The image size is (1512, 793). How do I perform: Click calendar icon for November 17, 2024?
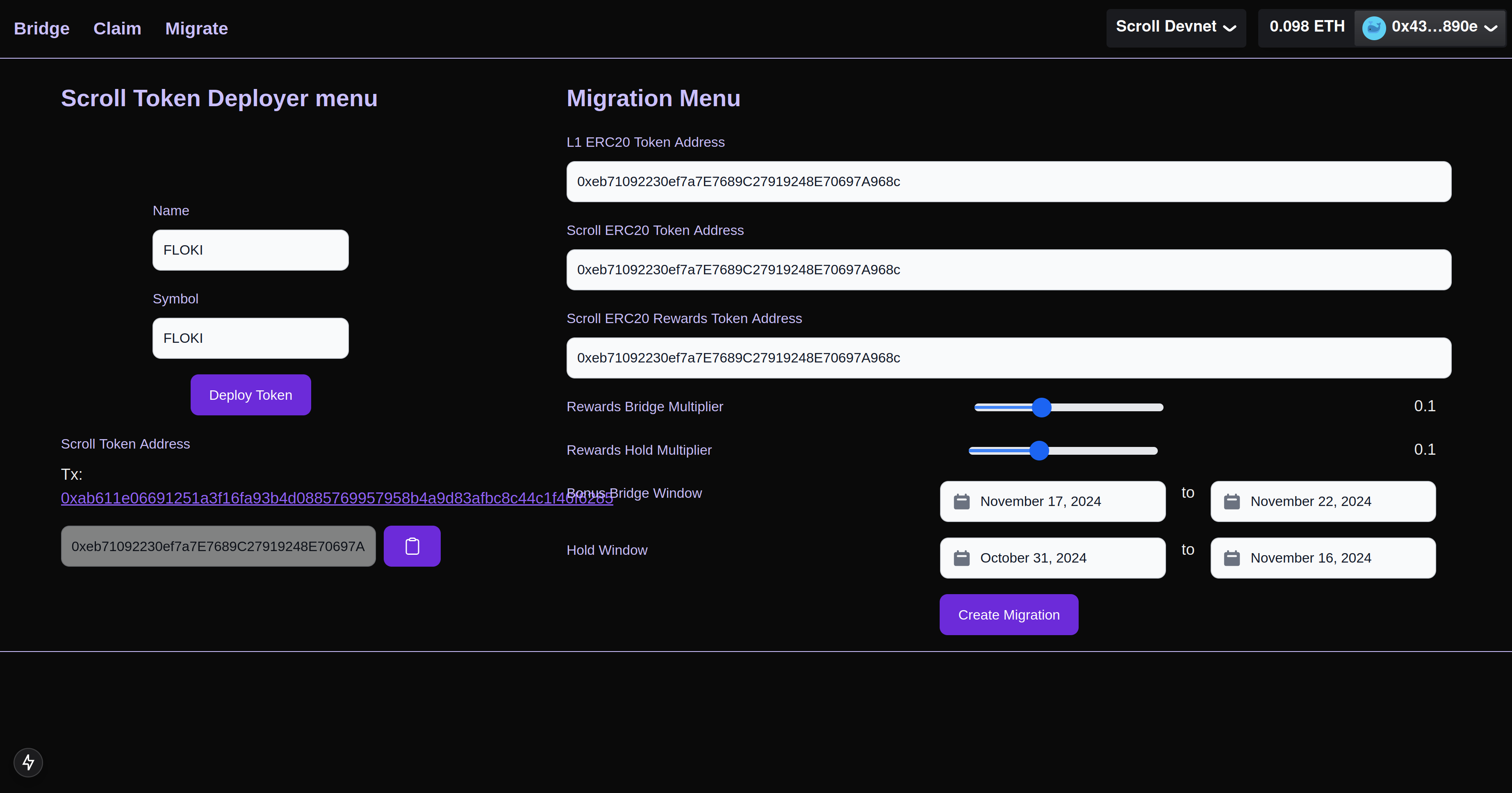pos(961,501)
